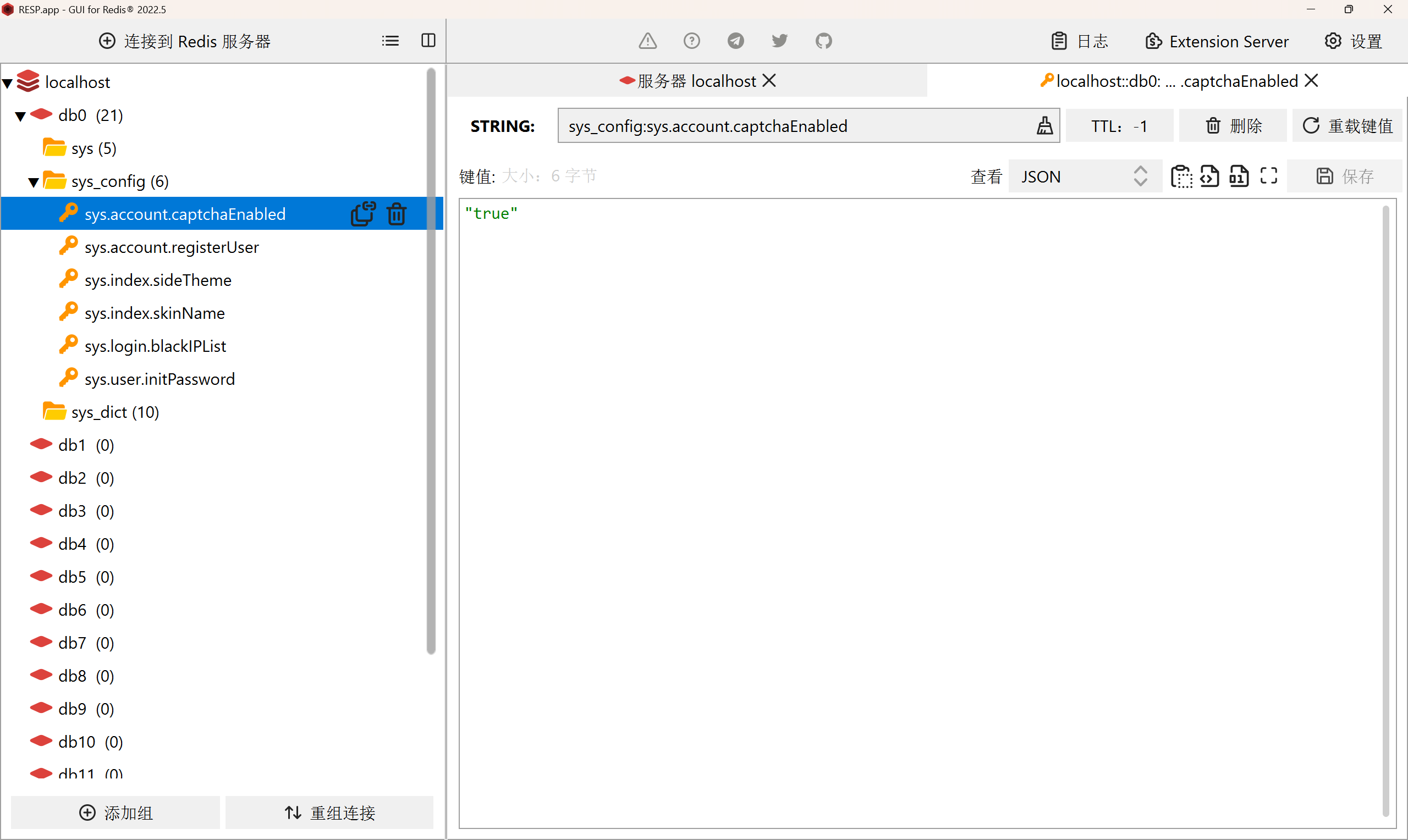Click the Twitter bird icon
1408x840 pixels.
pos(779,41)
